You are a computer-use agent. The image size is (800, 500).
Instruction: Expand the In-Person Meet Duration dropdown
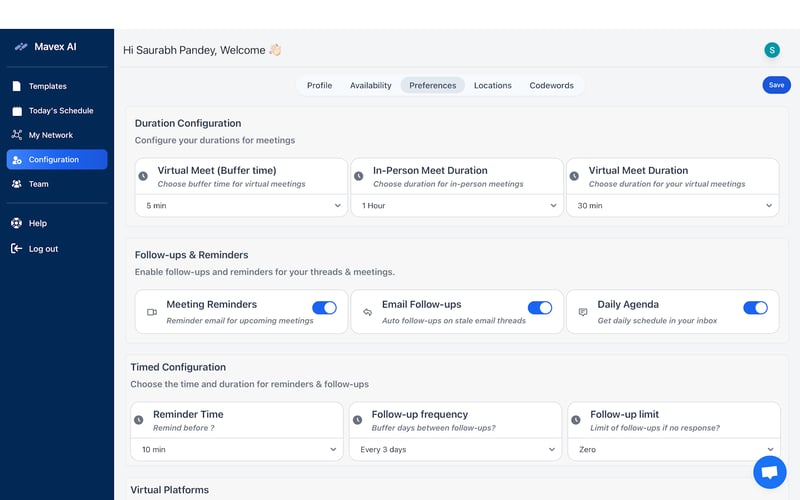[x=456, y=205]
